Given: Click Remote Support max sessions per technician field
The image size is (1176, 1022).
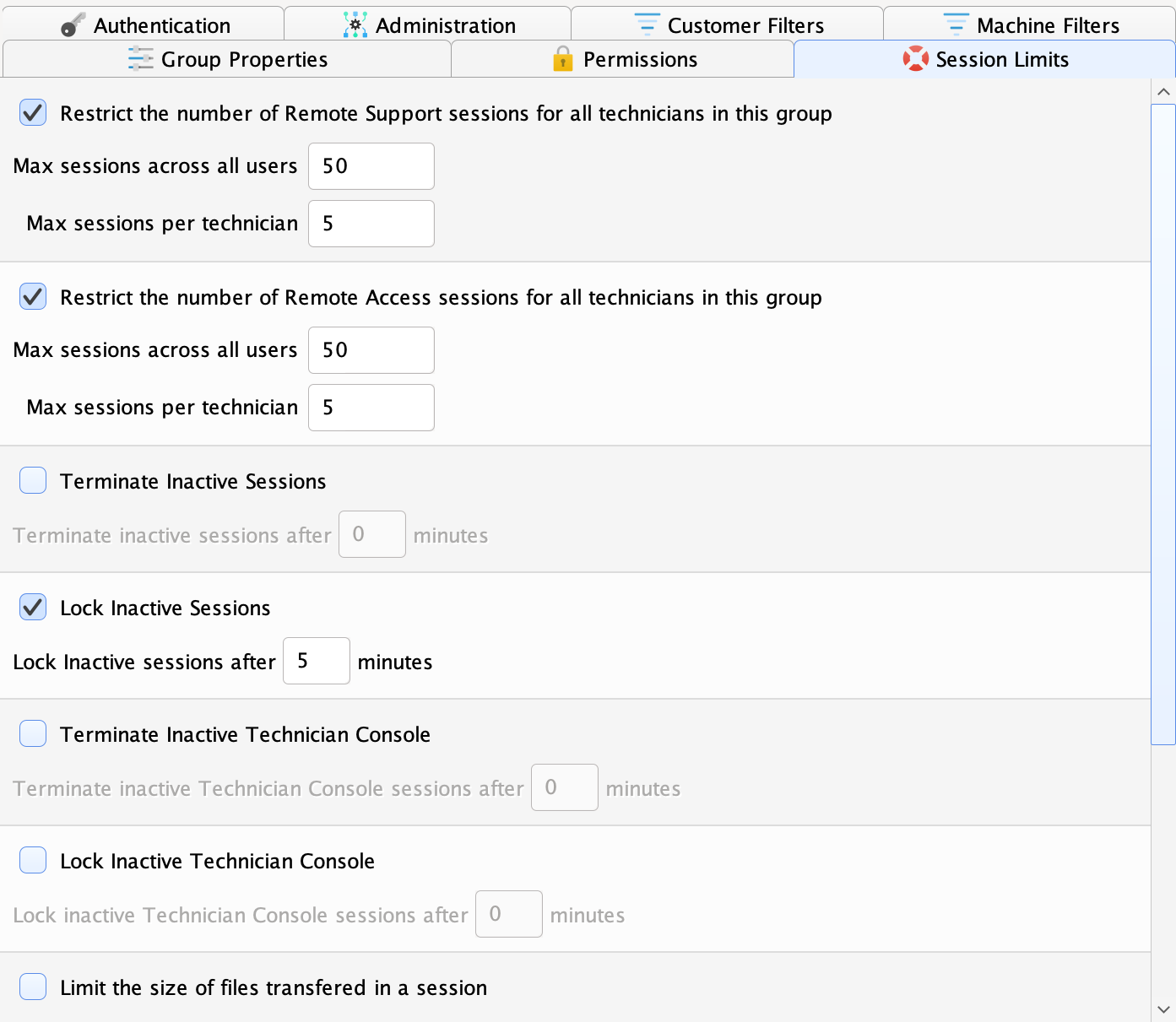Looking at the screenshot, I should pyautogui.click(x=371, y=224).
